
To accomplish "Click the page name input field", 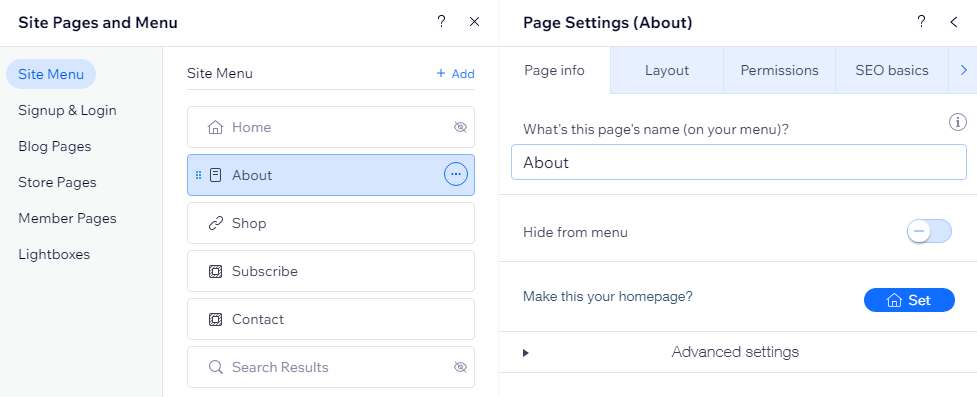I will 738,163.
